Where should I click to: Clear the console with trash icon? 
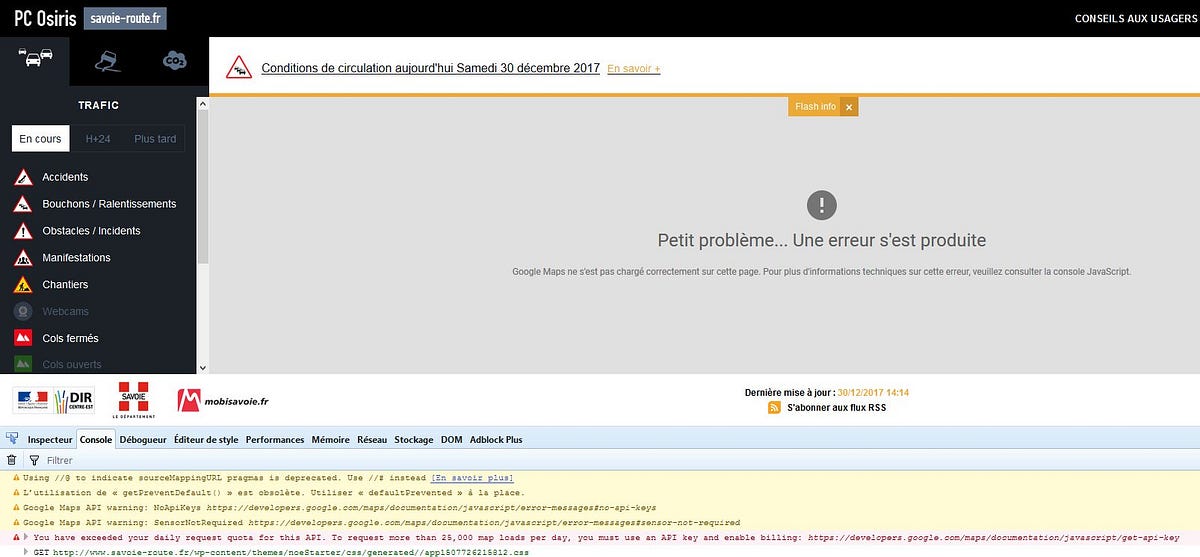coord(12,460)
